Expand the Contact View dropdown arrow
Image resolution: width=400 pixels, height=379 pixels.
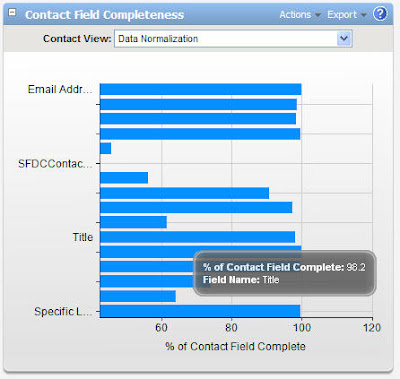point(344,39)
